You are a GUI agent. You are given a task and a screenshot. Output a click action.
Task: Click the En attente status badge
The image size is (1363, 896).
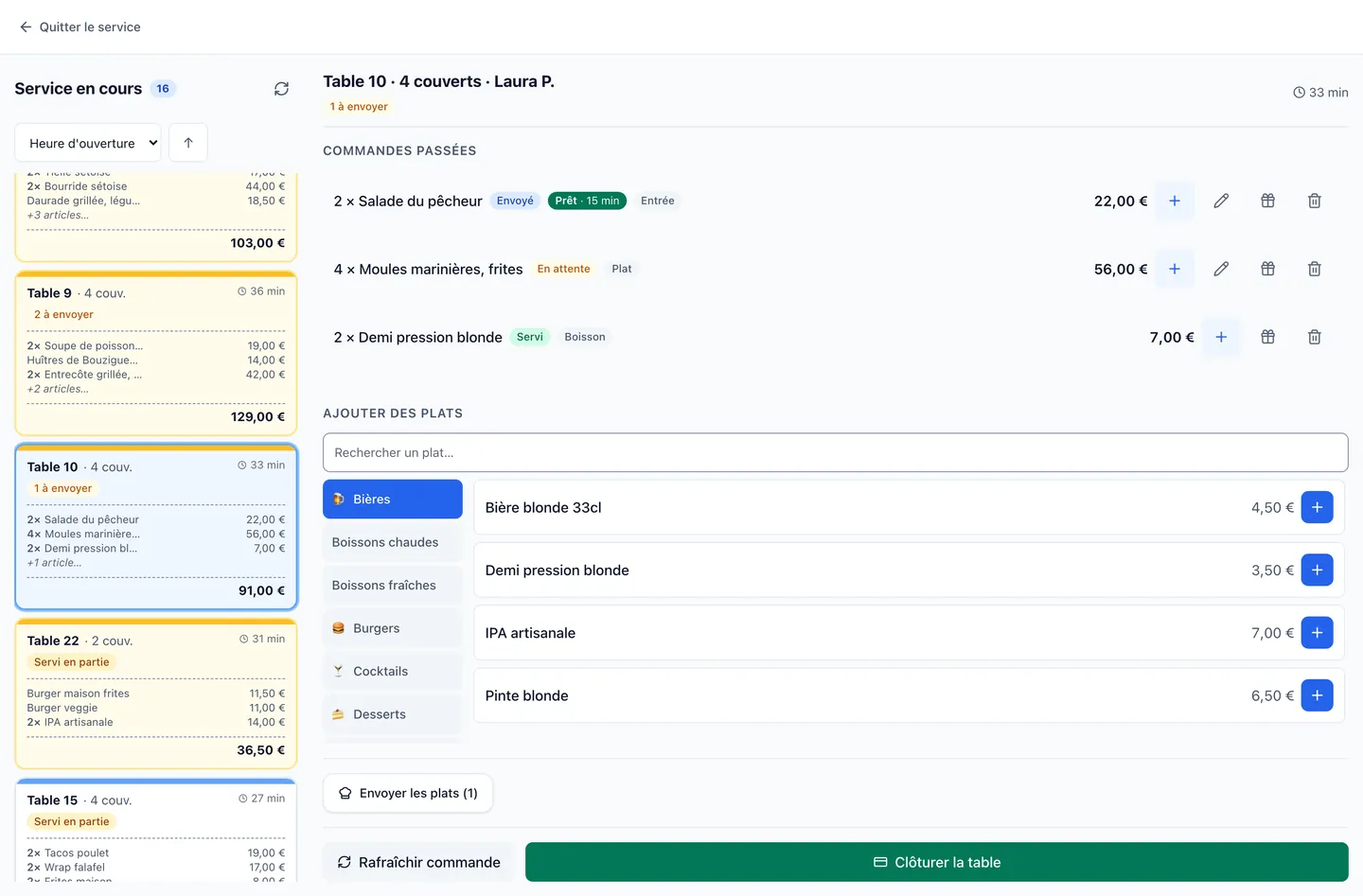[x=563, y=269]
